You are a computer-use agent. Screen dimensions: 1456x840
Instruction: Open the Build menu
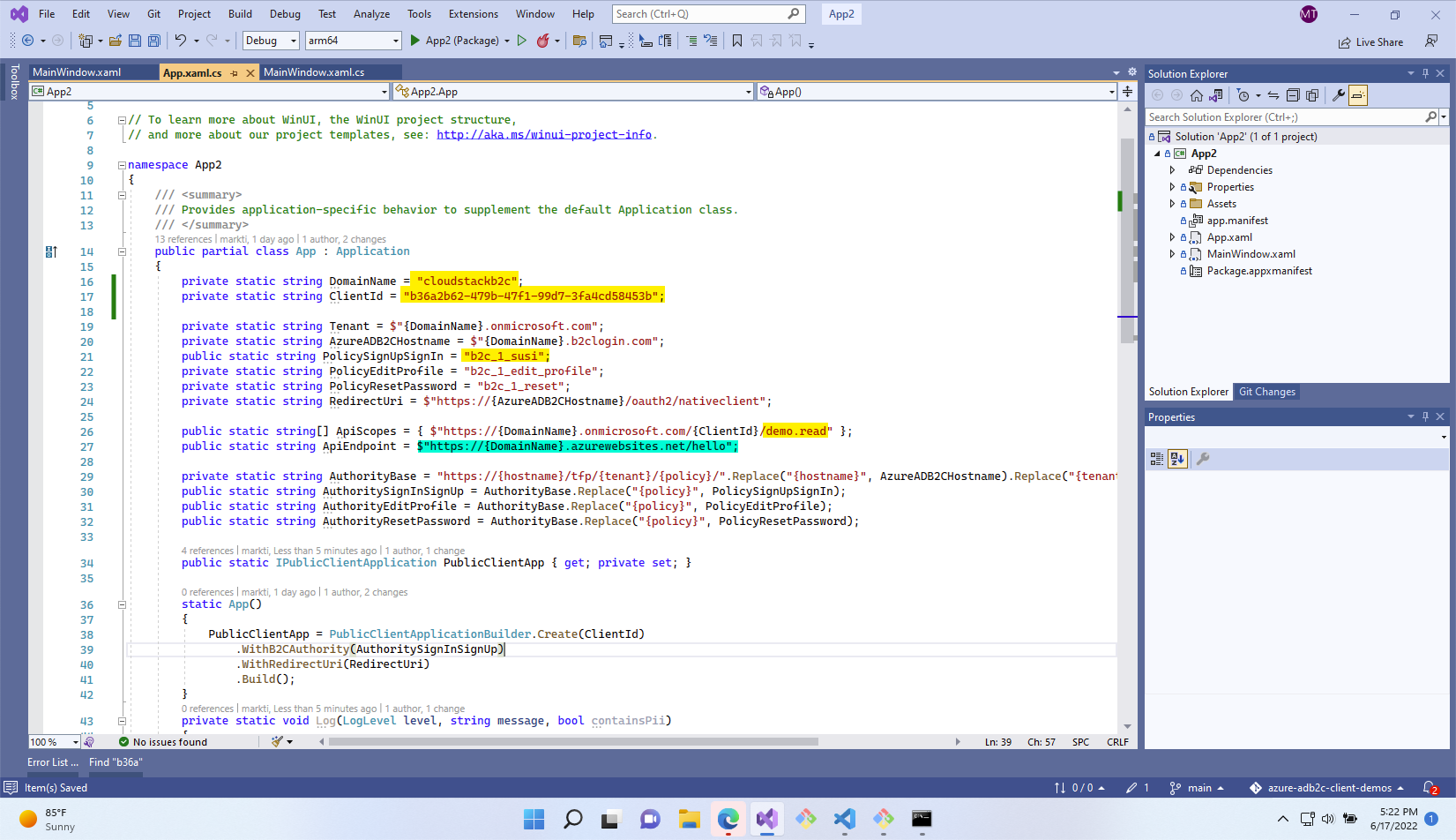click(240, 14)
